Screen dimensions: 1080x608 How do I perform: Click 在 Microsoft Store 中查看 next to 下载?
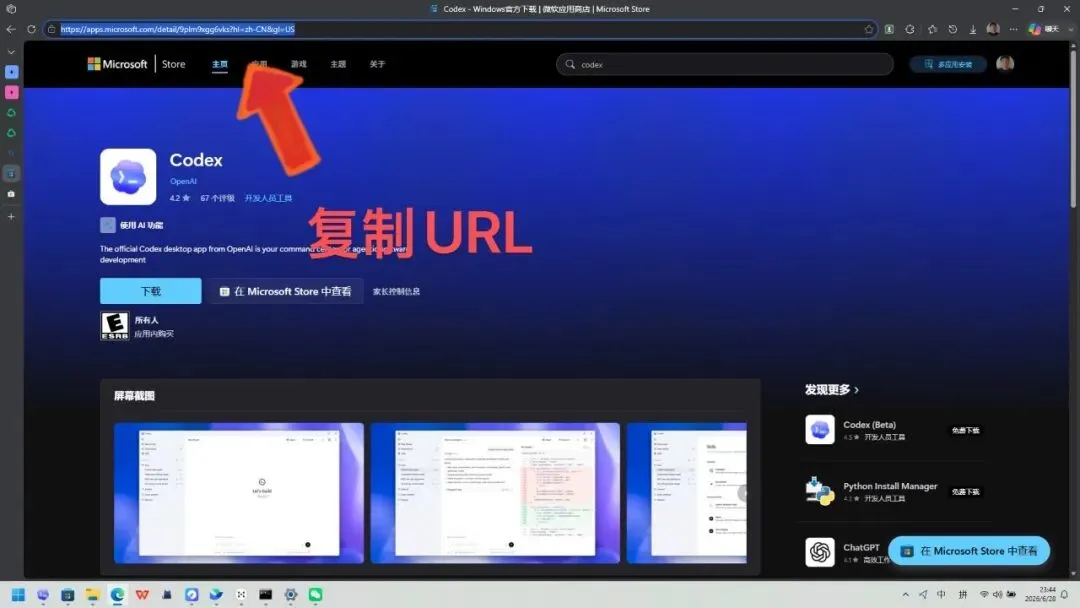(285, 291)
